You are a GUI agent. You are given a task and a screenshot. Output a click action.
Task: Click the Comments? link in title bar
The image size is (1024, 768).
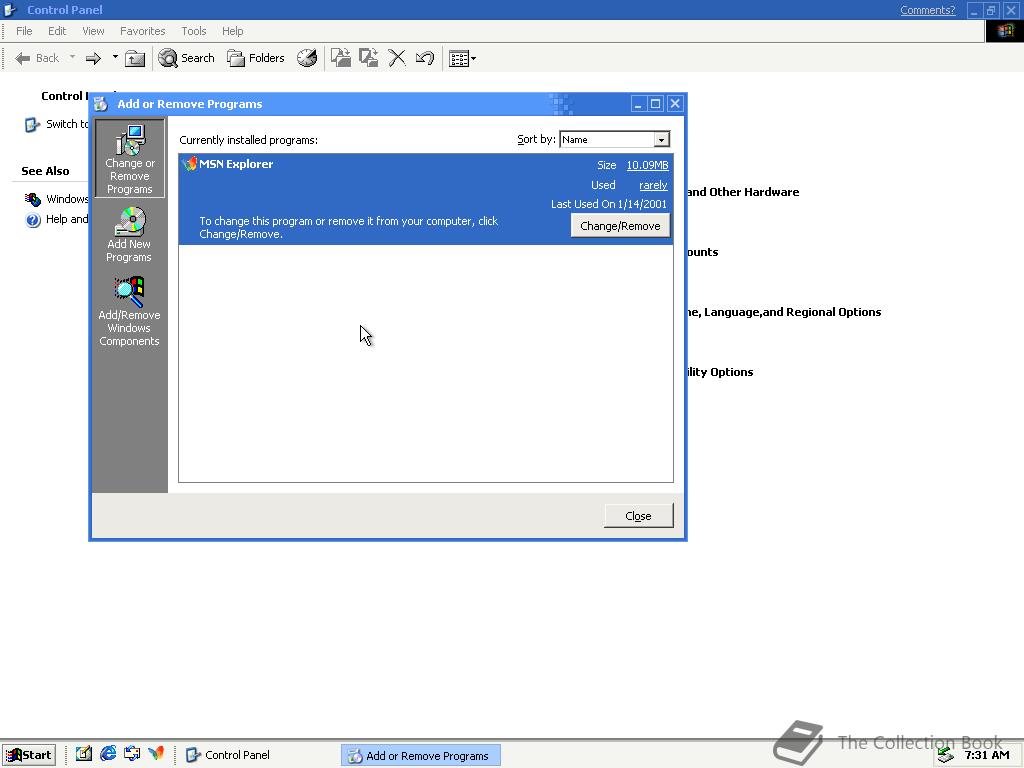click(x=927, y=10)
